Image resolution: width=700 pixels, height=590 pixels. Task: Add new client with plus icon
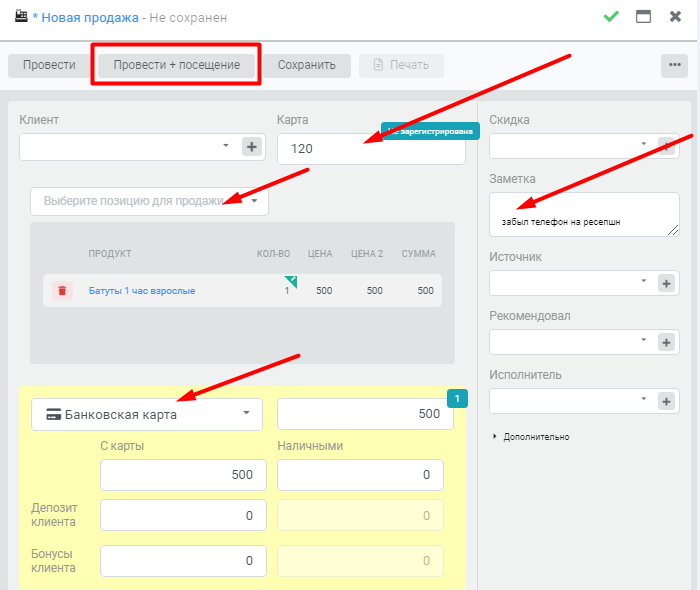click(252, 146)
